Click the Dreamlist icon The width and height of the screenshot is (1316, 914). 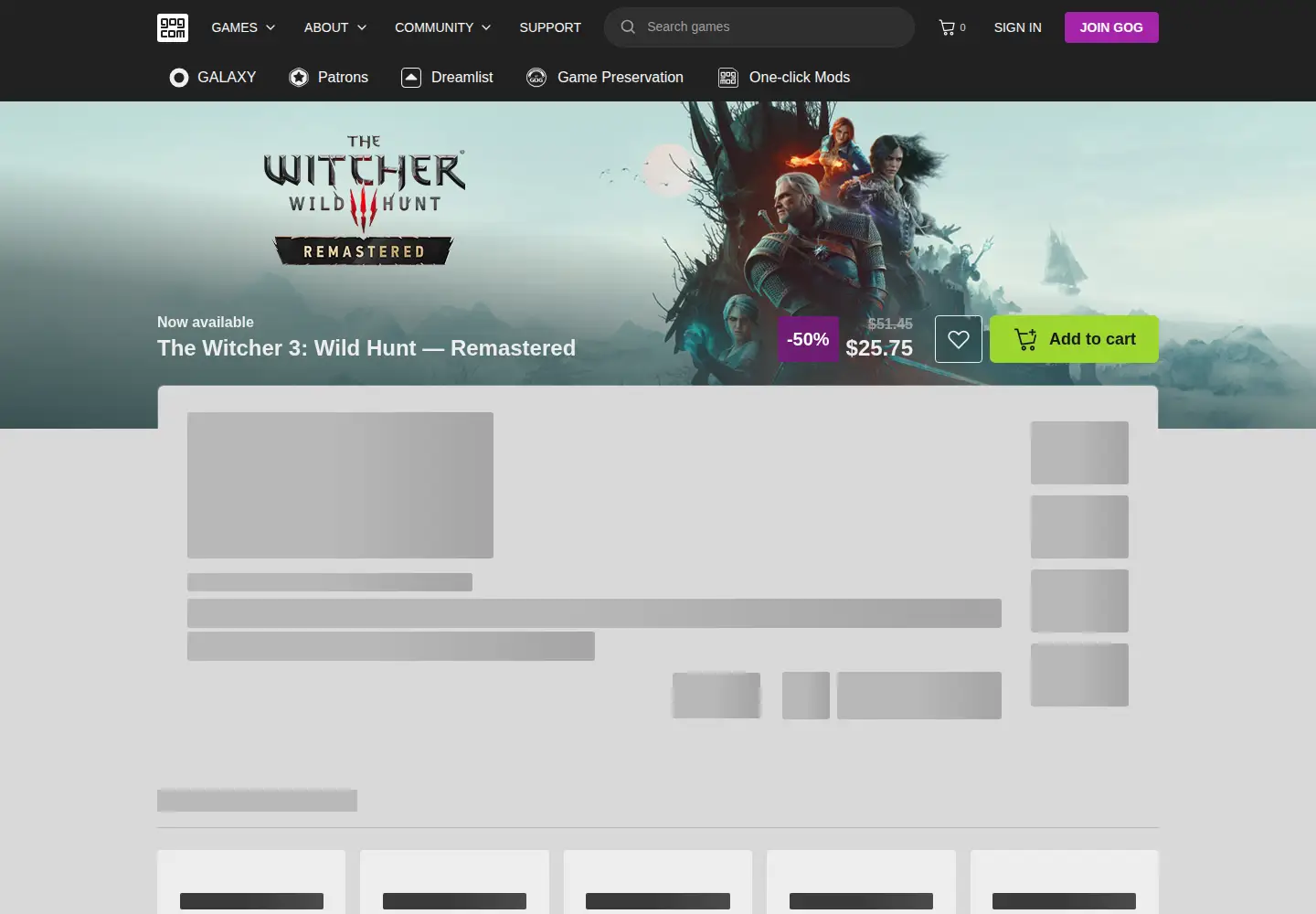coord(411,78)
